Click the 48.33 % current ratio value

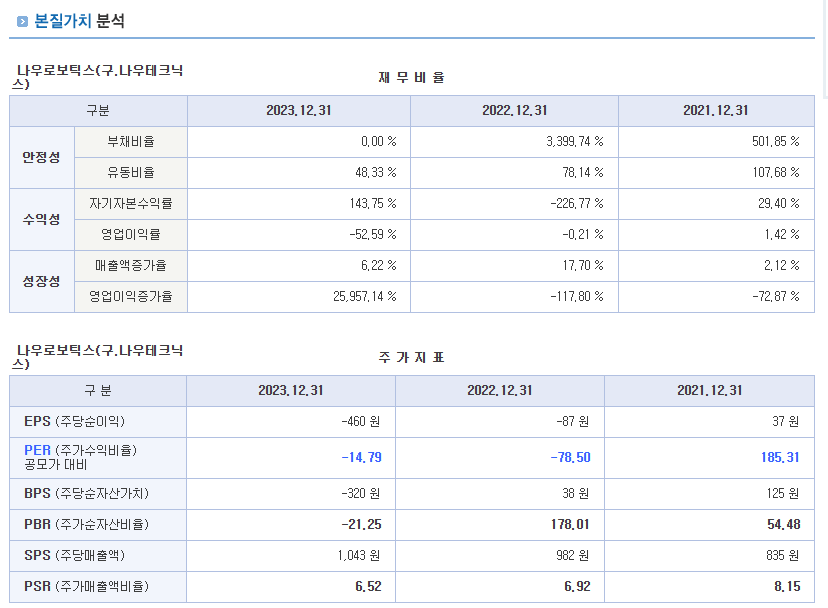(x=375, y=173)
